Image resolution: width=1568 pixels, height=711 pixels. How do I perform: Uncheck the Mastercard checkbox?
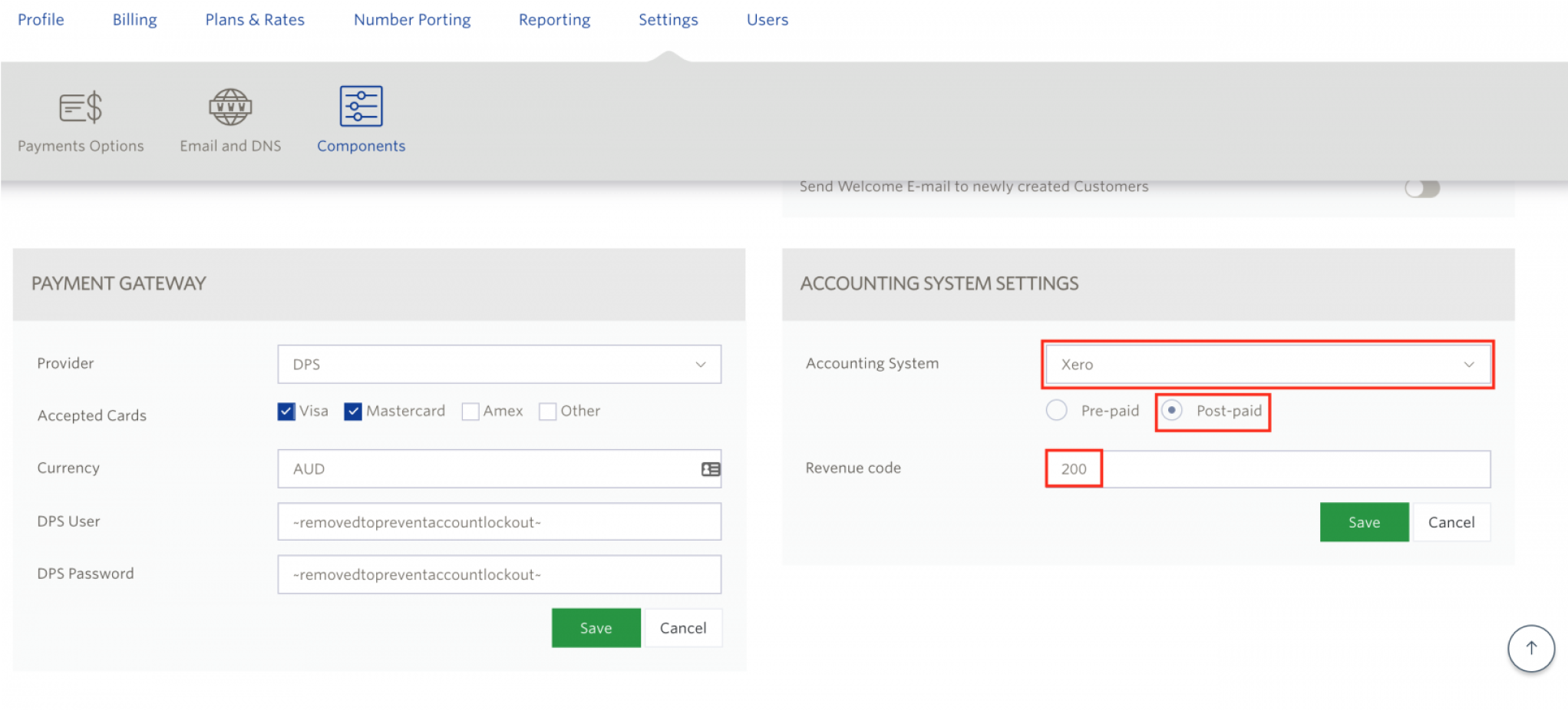pos(353,412)
